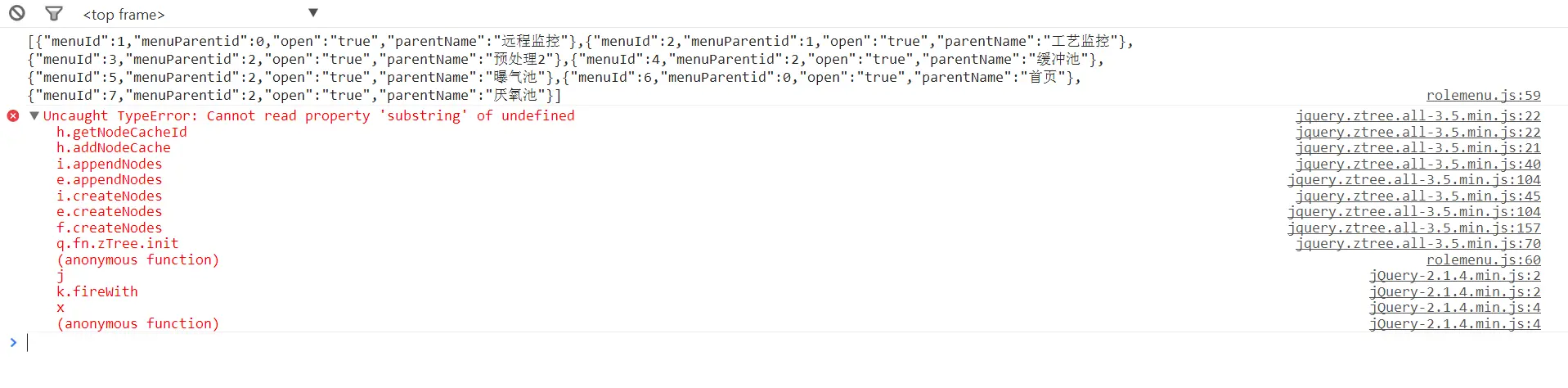Open jquery.ztree.all-3.5.min.js:21 source link
Screen dimensions: 1568x388
point(1417,148)
